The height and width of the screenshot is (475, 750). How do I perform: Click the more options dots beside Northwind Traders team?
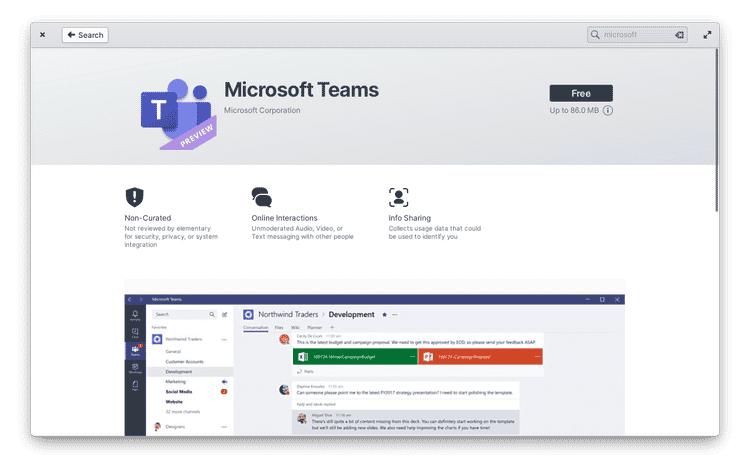(x=224, y=340)
